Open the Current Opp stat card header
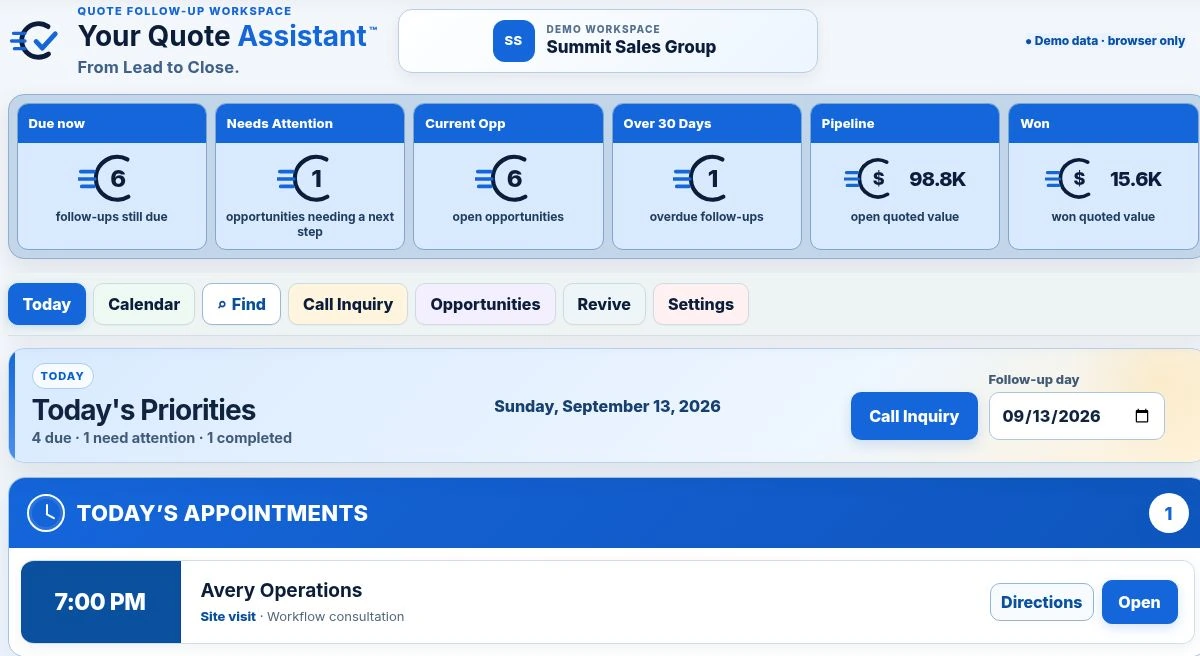The height and width of the screenshot is (656, 1200). pyautogui.click(x=508, y=124)
